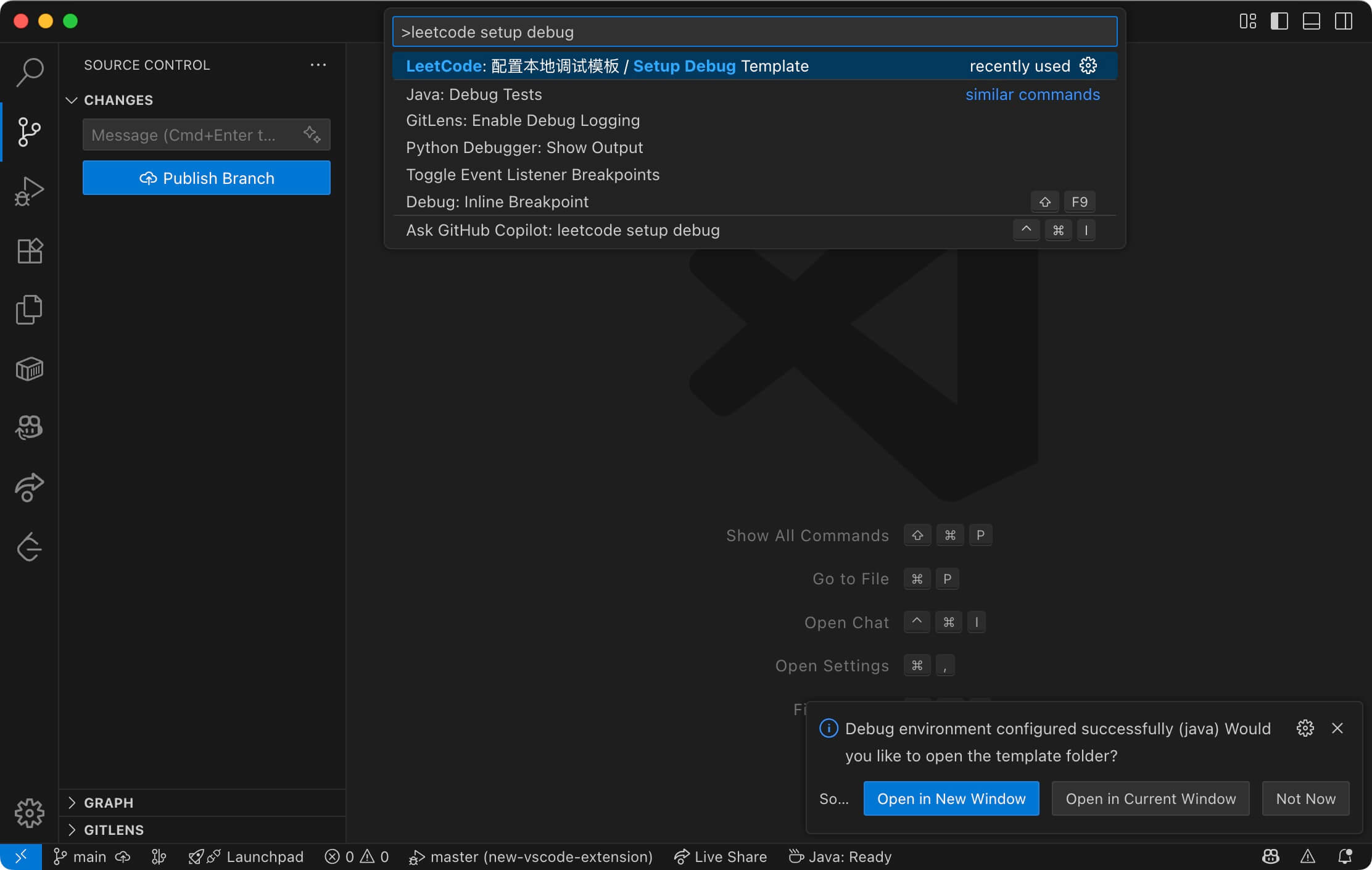This screenshot has width=1372, height=870.
Task: Collapse the CHANGES section
Action: (x=72, y=100)
